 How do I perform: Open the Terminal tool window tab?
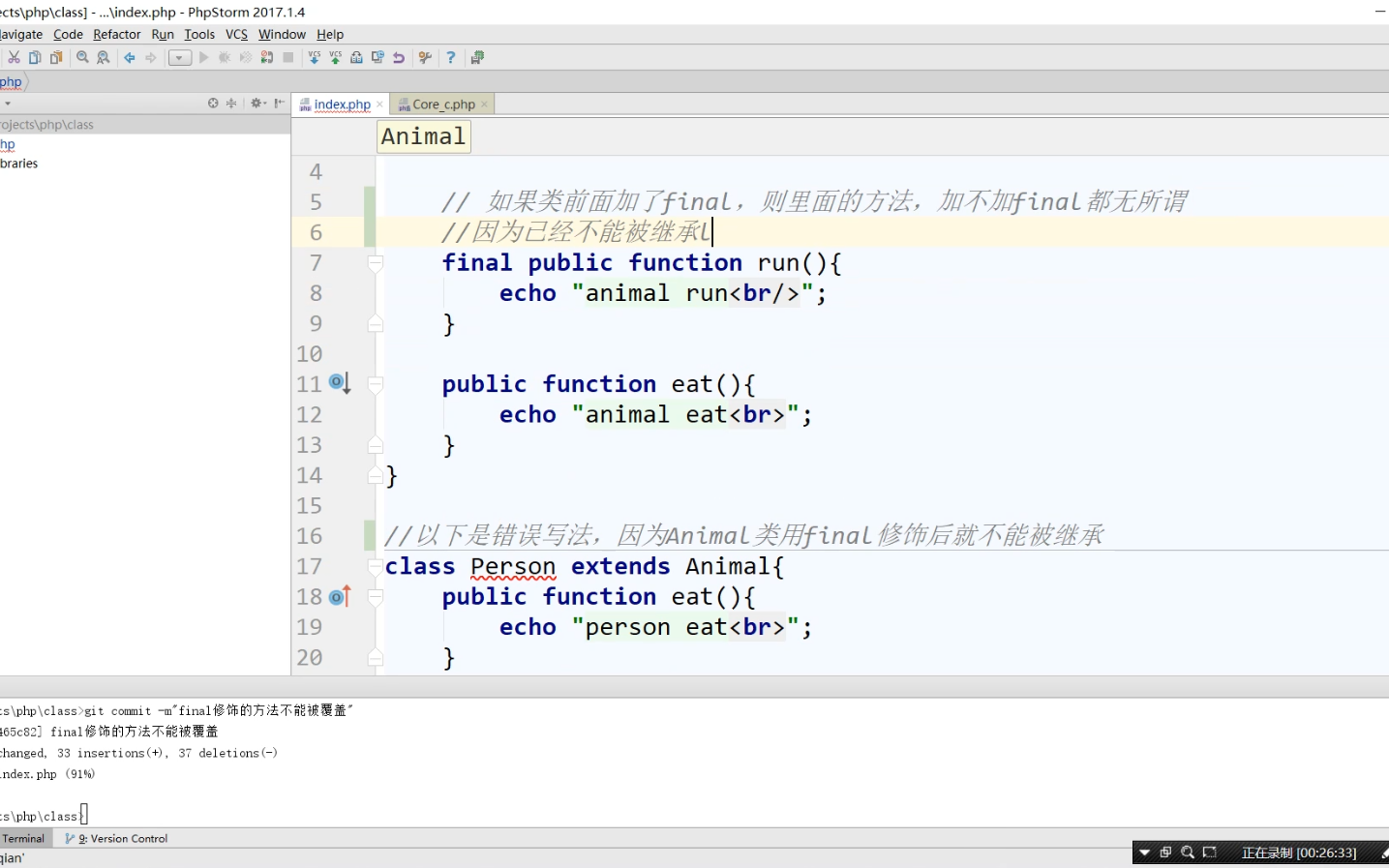click(24, 838)
